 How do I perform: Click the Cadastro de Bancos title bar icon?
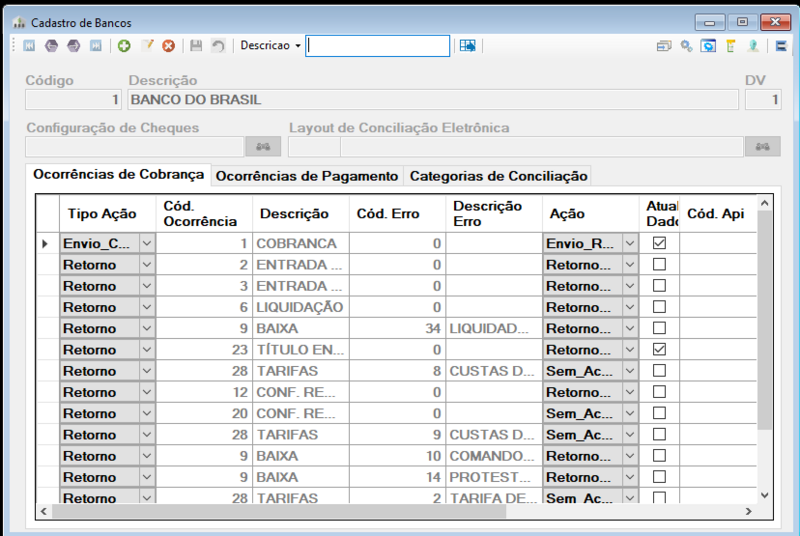click(x=19, y=22)
